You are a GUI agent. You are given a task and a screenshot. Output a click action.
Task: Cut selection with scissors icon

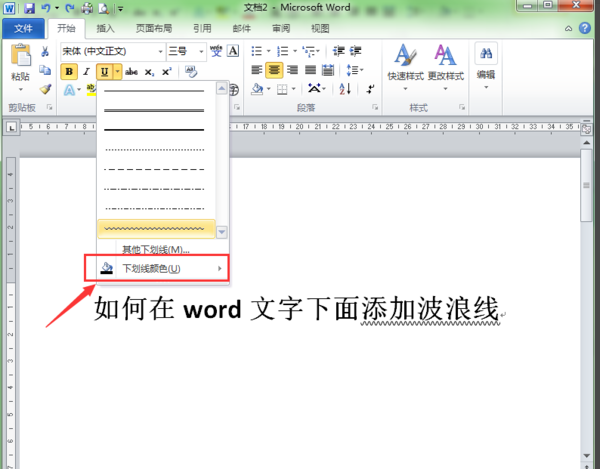pyautogui.click(x=45, y=51)
